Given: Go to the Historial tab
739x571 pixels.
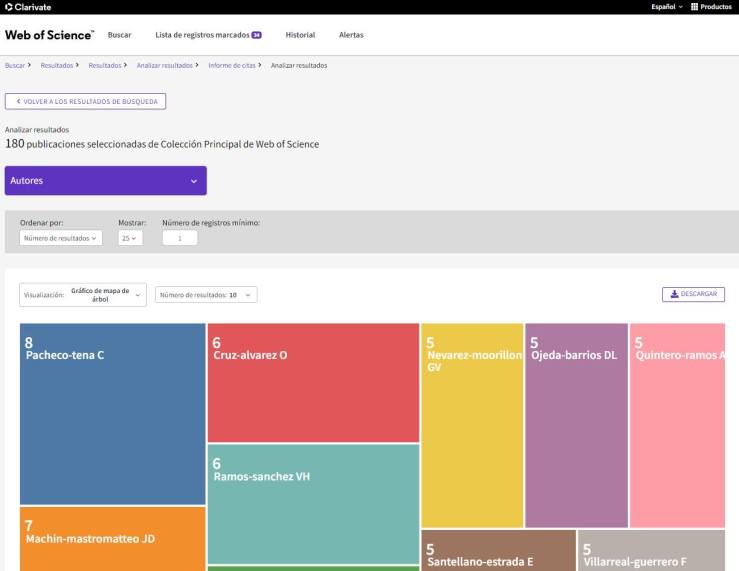Looking at the screenshot, I should tap(300, 35).
